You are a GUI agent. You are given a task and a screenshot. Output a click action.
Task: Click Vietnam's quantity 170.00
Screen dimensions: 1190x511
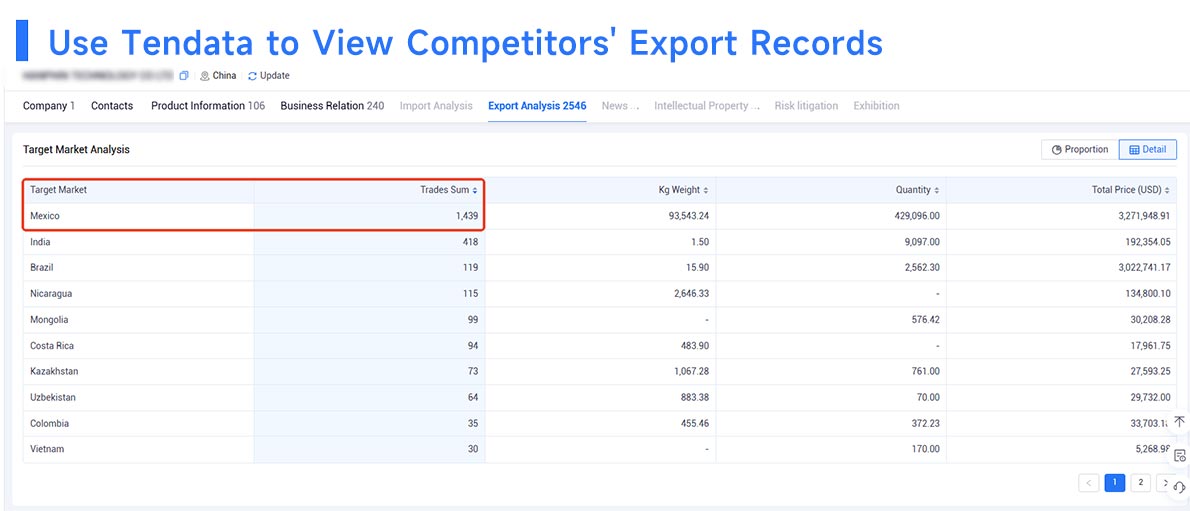click(926, 449)
